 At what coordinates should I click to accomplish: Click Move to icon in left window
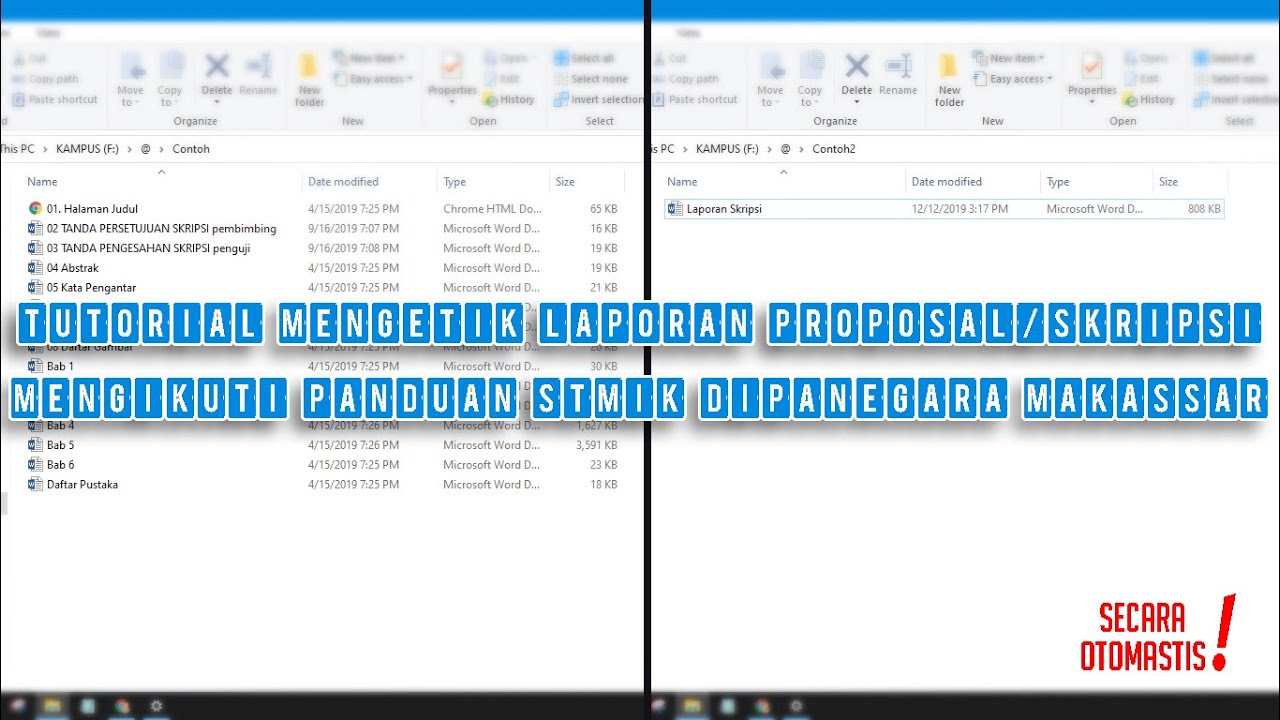[131, 79]
